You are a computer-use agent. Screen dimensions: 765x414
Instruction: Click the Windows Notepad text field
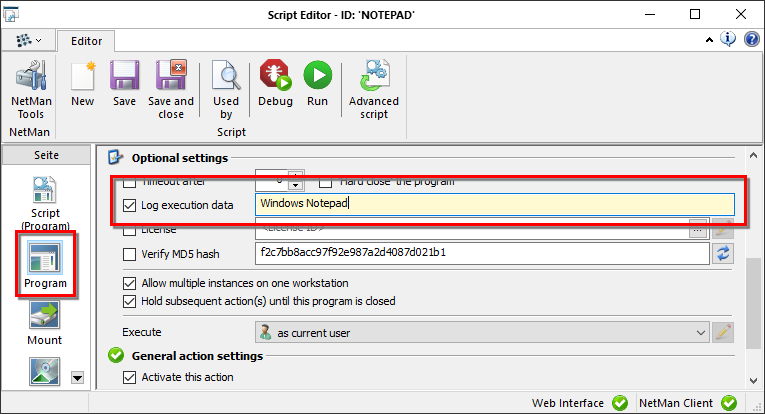(x=494, y=205)
